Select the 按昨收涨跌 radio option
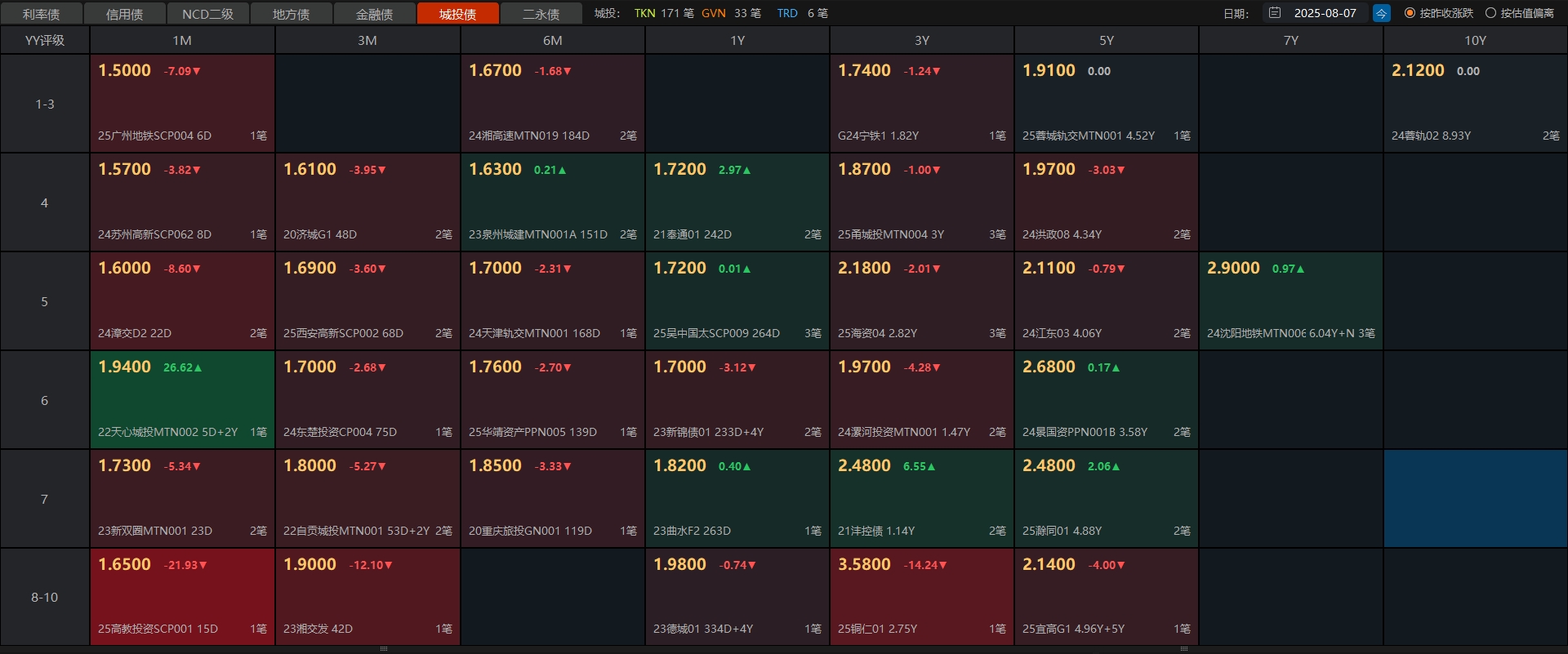The width and height of the screenshot is (1568, 654). point(1410,13)
